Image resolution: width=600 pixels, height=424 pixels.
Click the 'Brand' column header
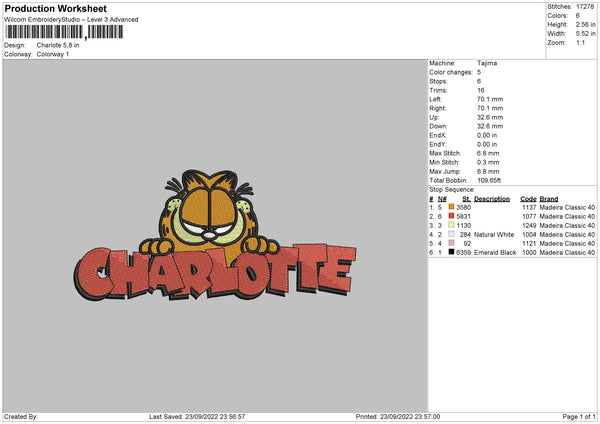point(549,199)
